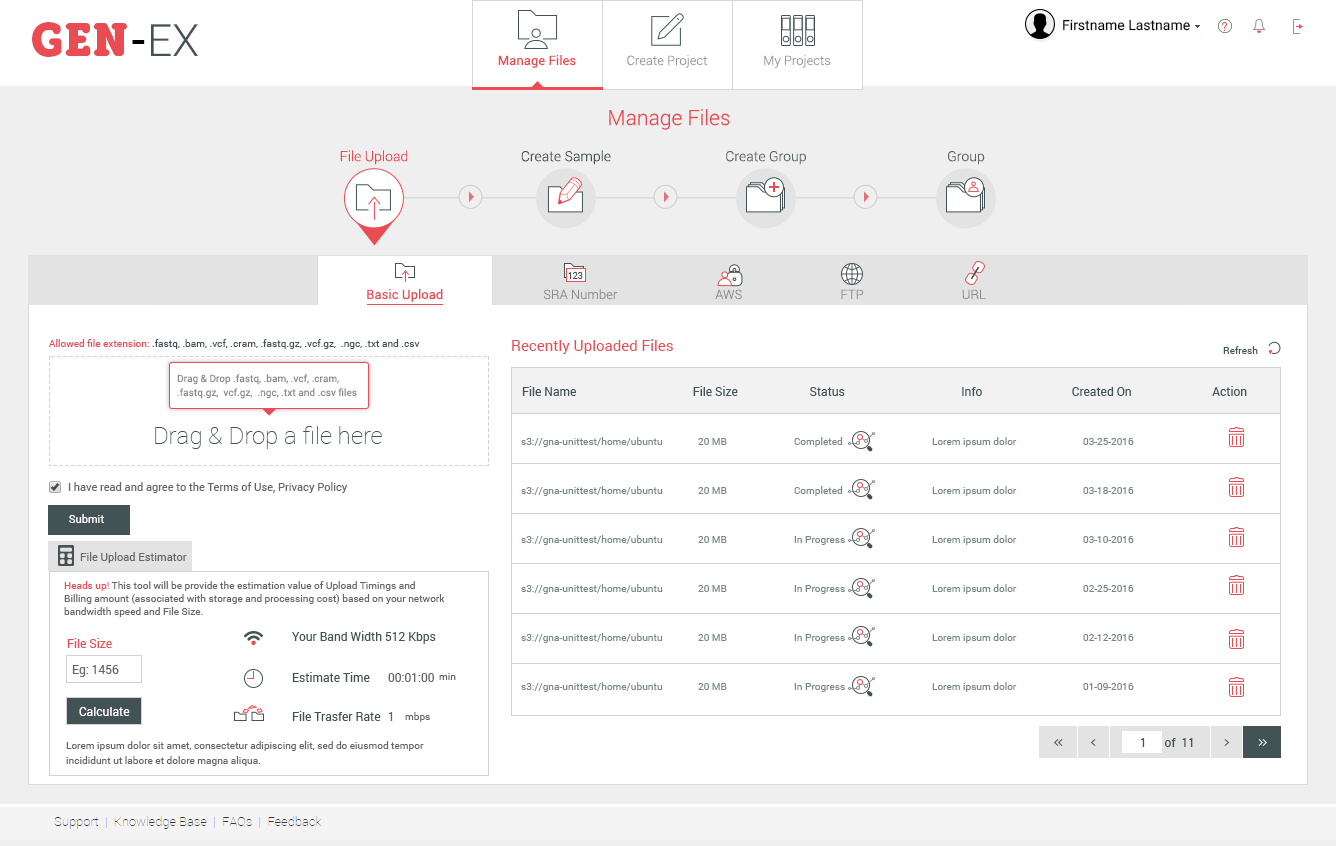Click the Create Group step icon
Image resolution: width=1336 pixels, height=846 pixels.
[766, 197]
